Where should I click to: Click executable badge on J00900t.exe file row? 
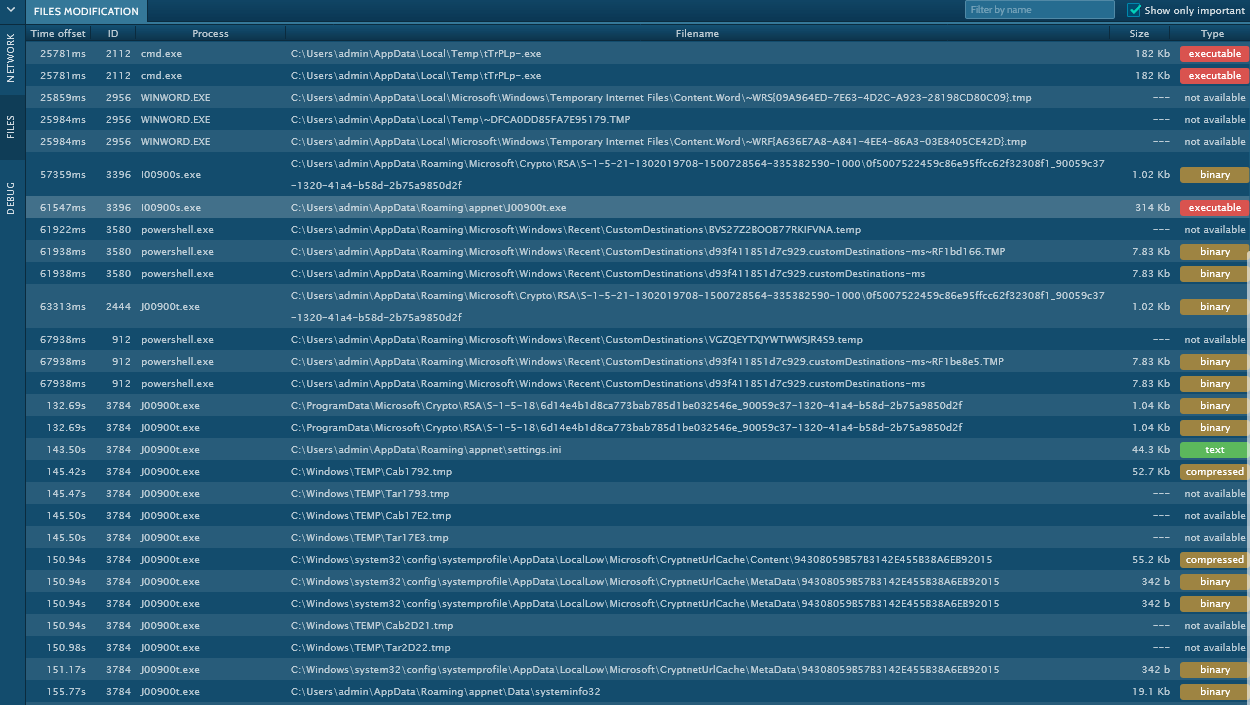[x=1214, y=208]
